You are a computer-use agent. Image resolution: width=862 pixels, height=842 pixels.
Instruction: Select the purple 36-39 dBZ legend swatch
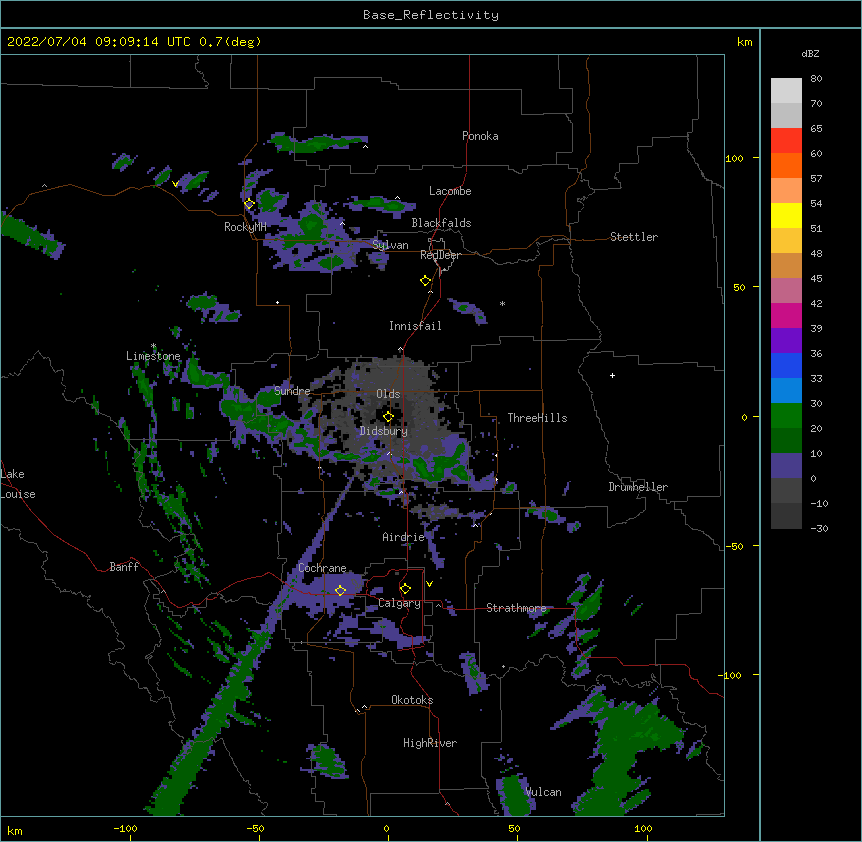786,341
